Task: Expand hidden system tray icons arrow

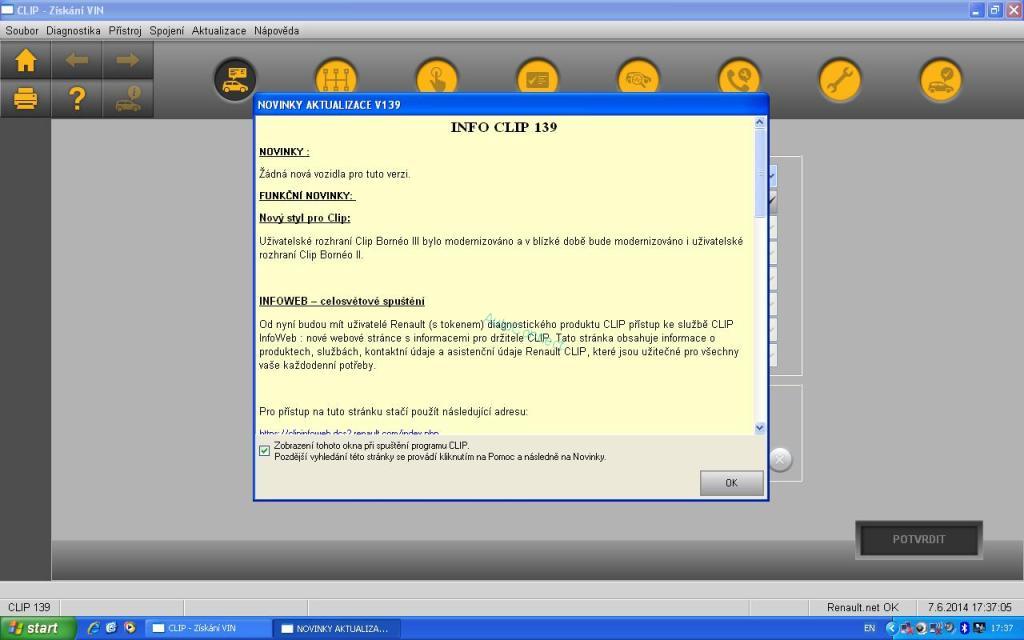Action: point(891,628)
